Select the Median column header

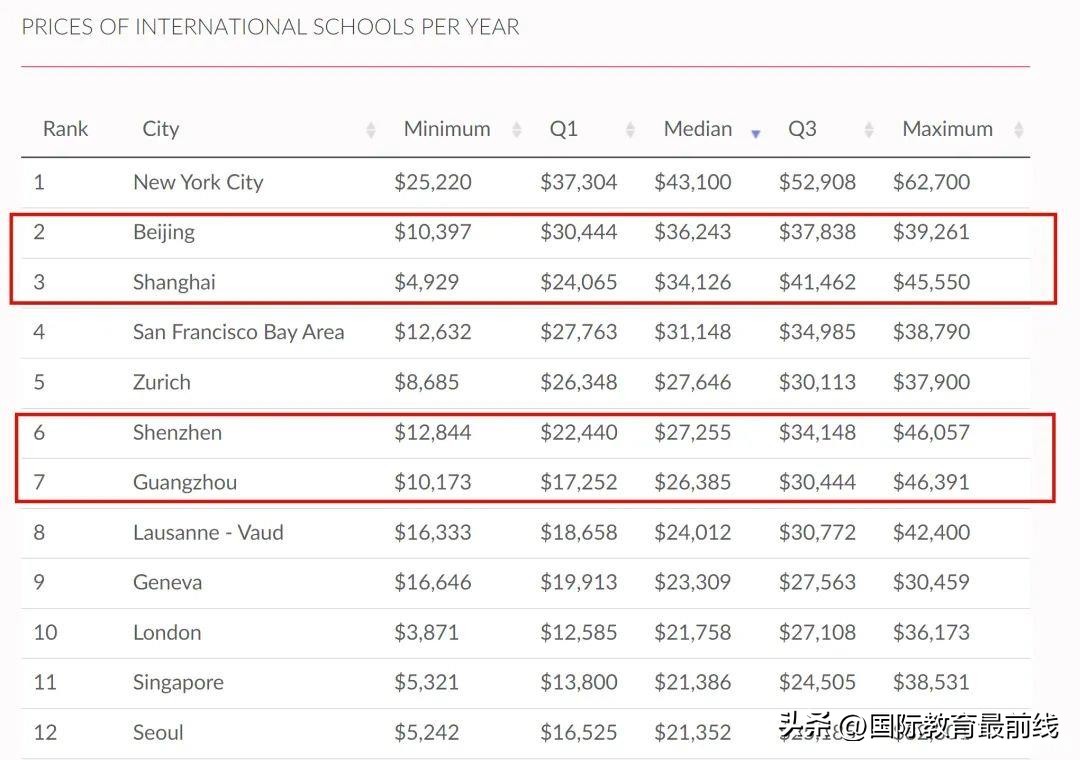pos(697,129)
